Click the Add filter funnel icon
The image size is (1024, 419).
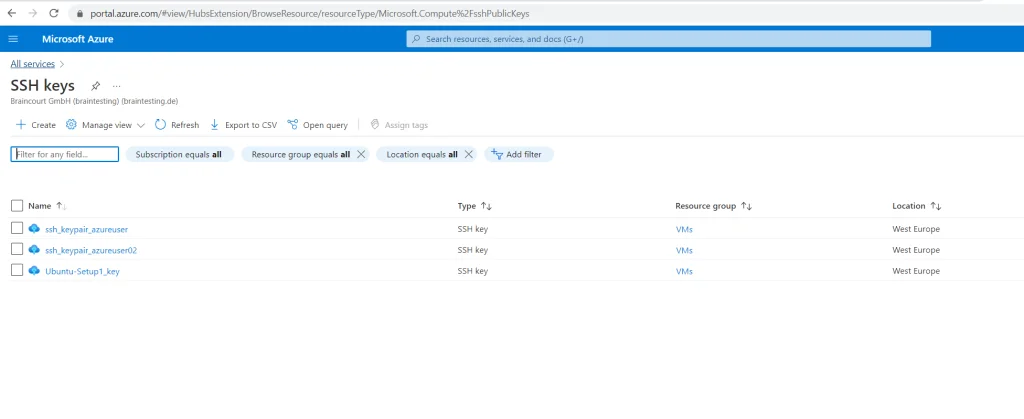click(497, 154)
